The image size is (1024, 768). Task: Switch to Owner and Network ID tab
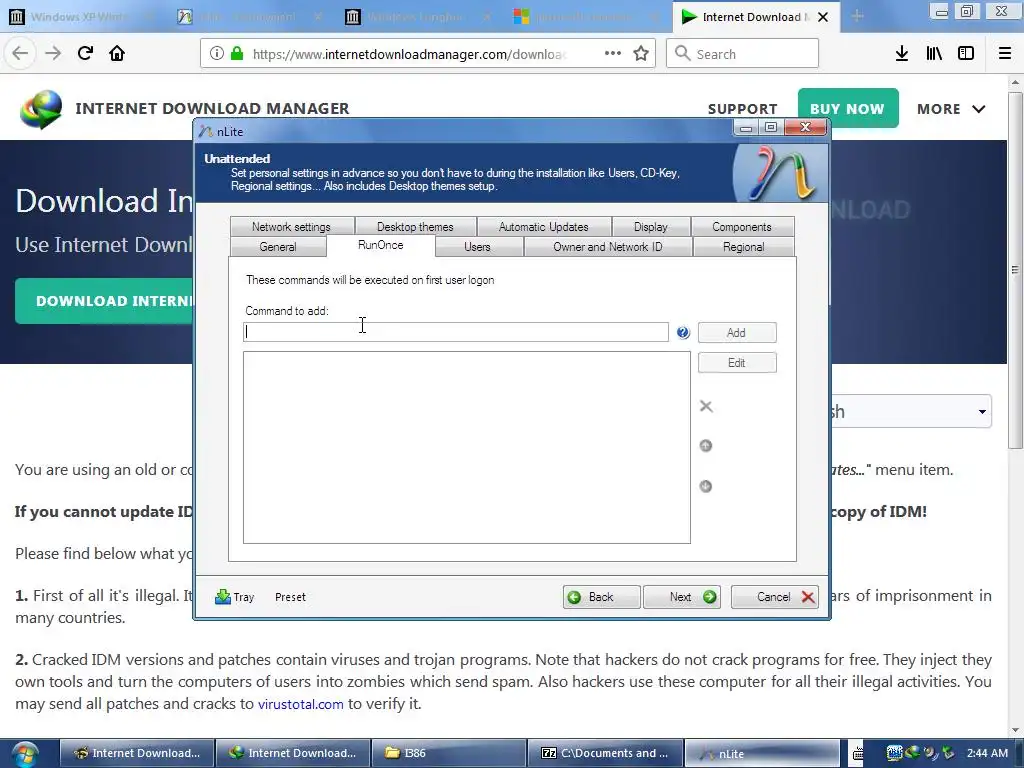(607, 247)
